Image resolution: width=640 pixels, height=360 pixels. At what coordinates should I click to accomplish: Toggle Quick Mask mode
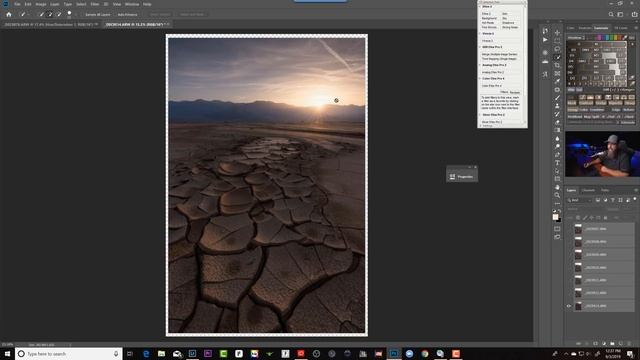pos(557,229)
